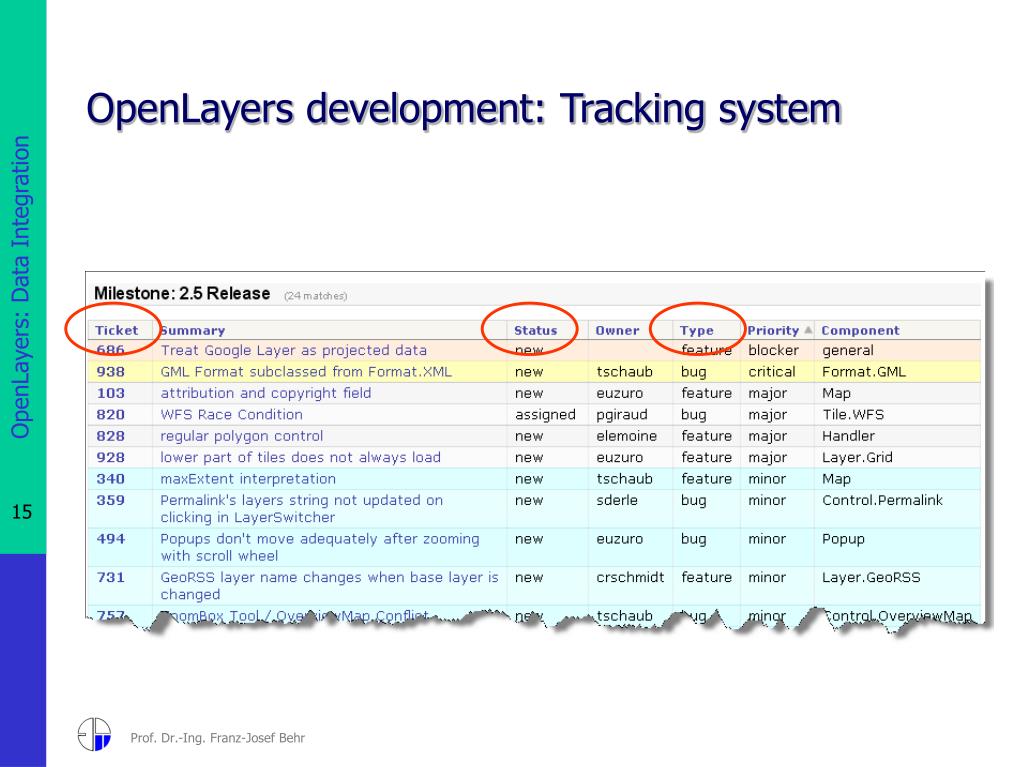Click the 'Prof. Dr.-Ing. Franz-Josef Behr' footer text

tap(217, 738)
